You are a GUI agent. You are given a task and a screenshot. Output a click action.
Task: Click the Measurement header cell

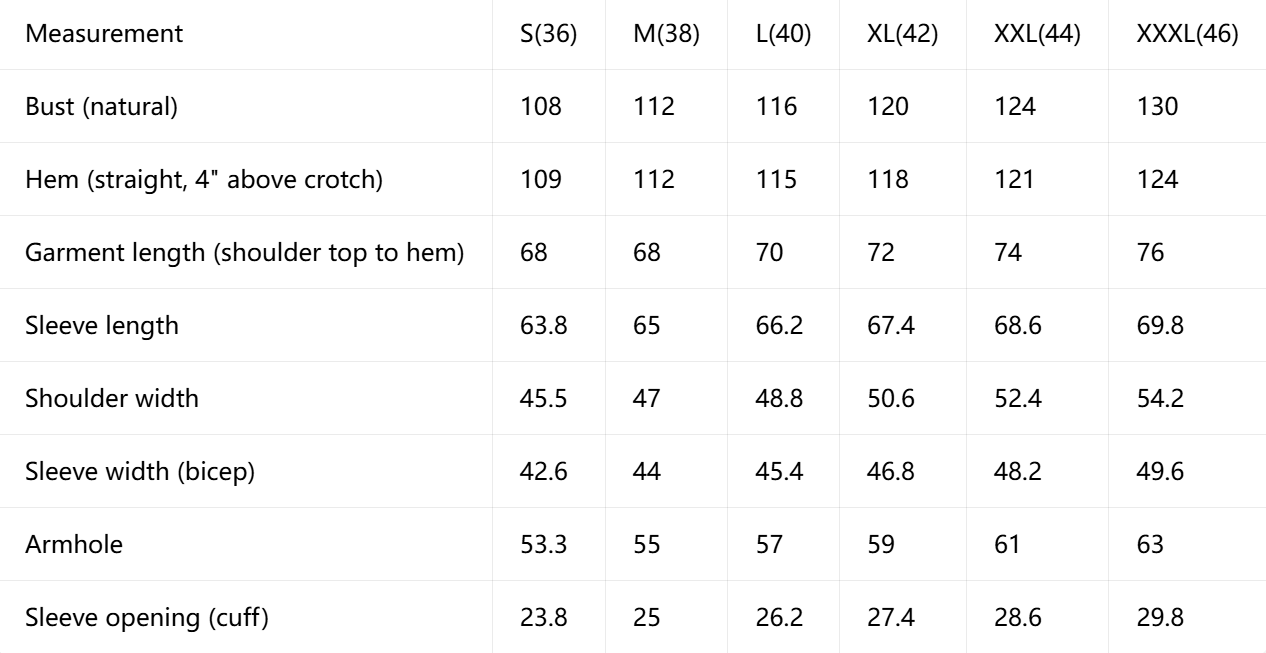[104, 34]
